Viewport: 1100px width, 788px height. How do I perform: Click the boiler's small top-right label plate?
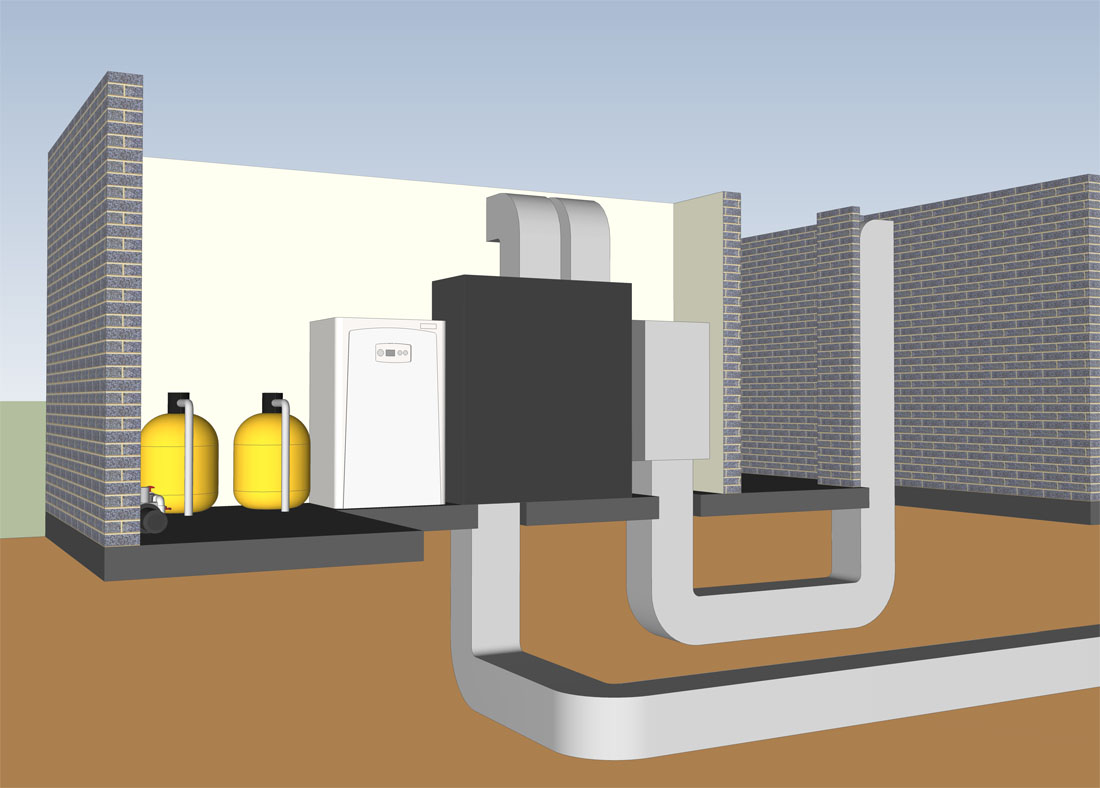point(428,326)
